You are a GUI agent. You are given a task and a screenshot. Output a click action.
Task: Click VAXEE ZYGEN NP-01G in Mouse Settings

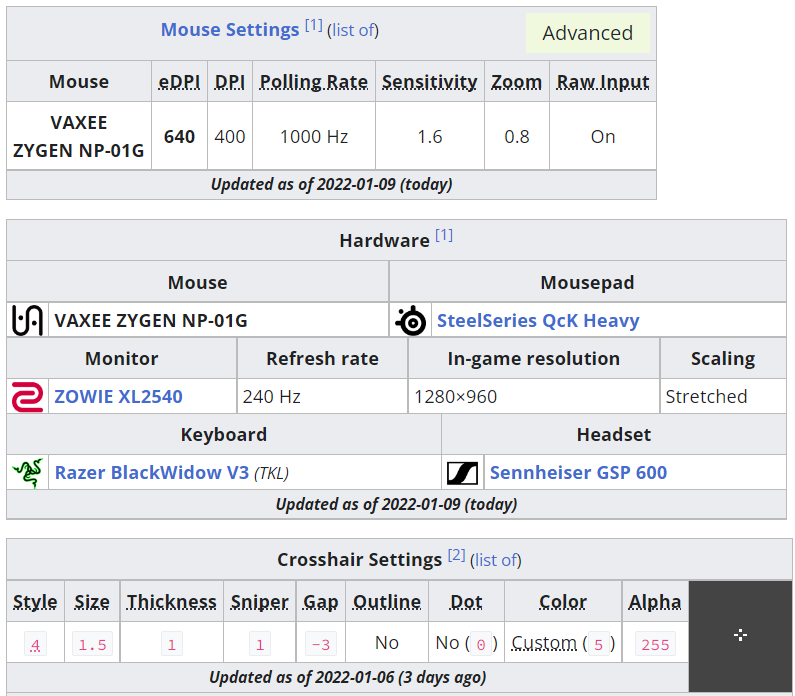click(x=79, y=136)
